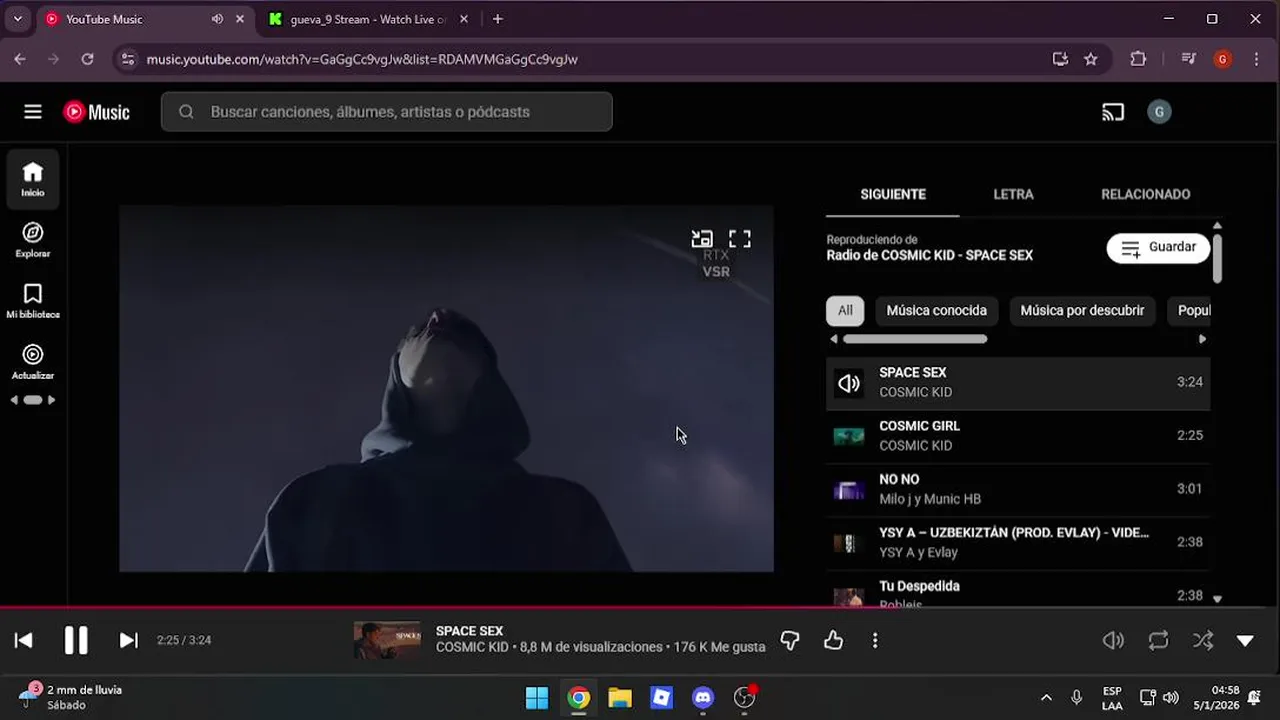Reload the page
Viewport: 1280px width, 720px height.
pyautogui.click(x=87, y=59)
